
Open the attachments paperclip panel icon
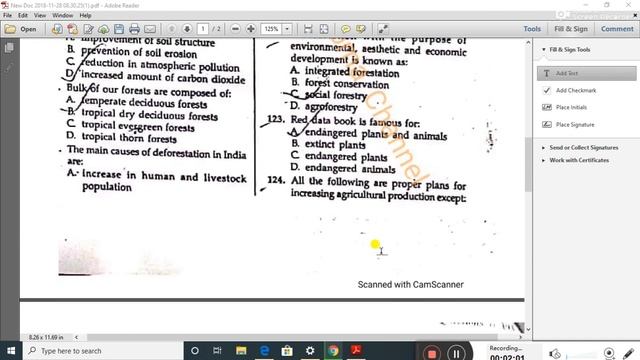coord(9,67)
